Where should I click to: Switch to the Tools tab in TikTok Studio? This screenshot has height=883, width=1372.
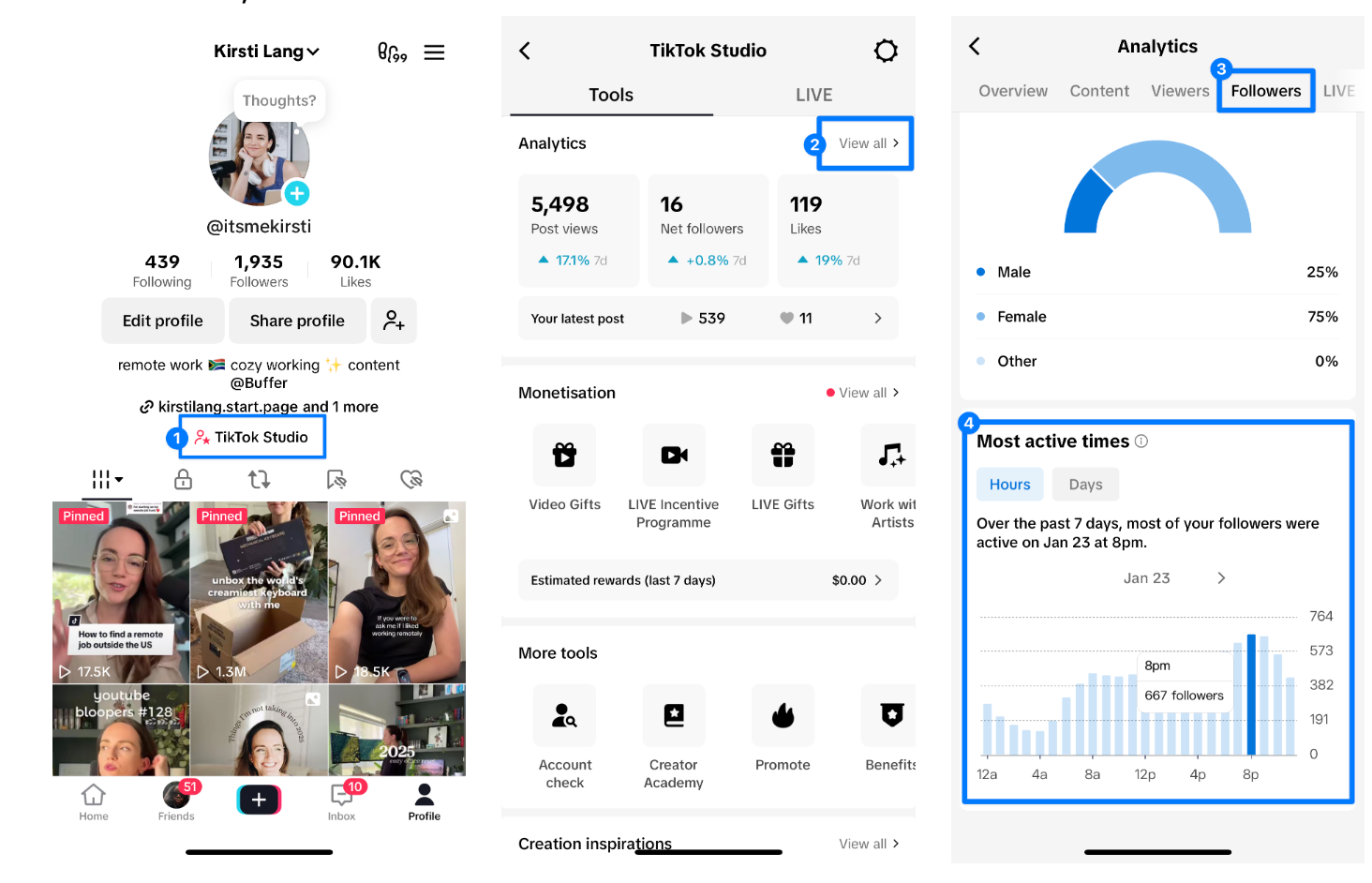tap(610, 95)
